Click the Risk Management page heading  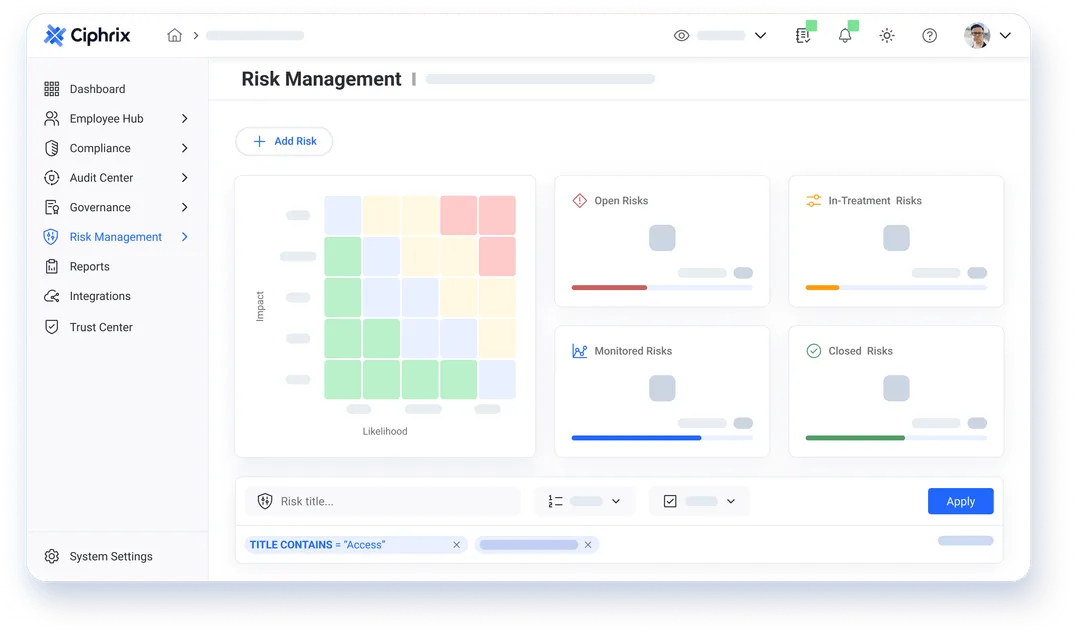pos(321,79)
